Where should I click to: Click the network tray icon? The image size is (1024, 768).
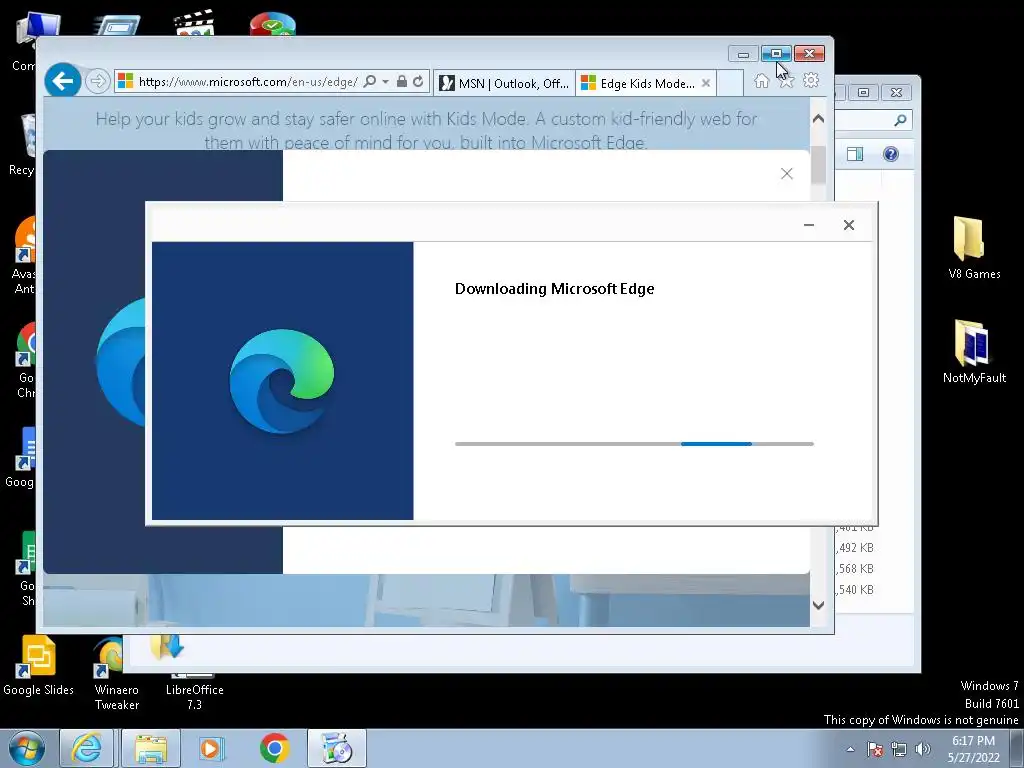[899, 749]
